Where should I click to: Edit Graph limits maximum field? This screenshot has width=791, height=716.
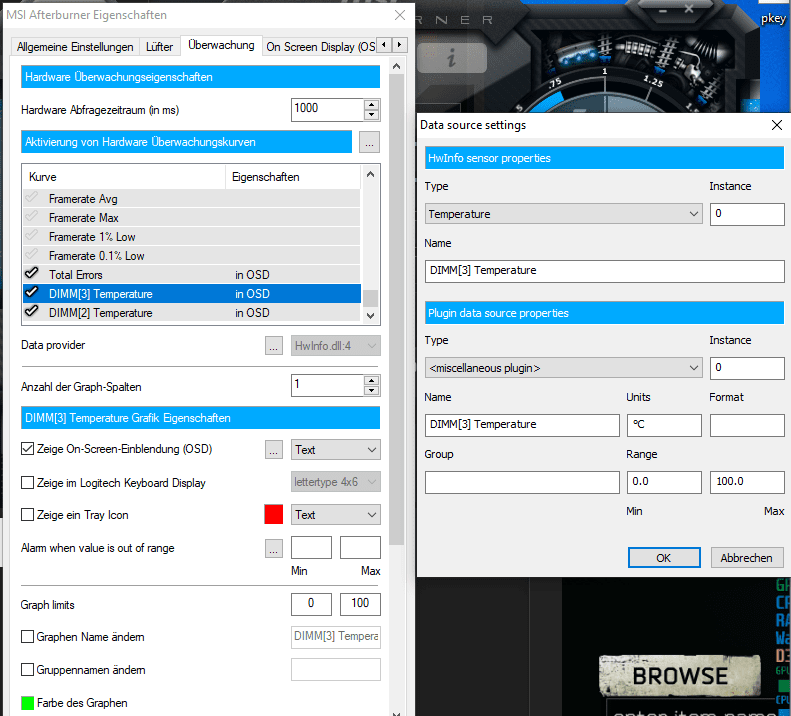(360, 604)
